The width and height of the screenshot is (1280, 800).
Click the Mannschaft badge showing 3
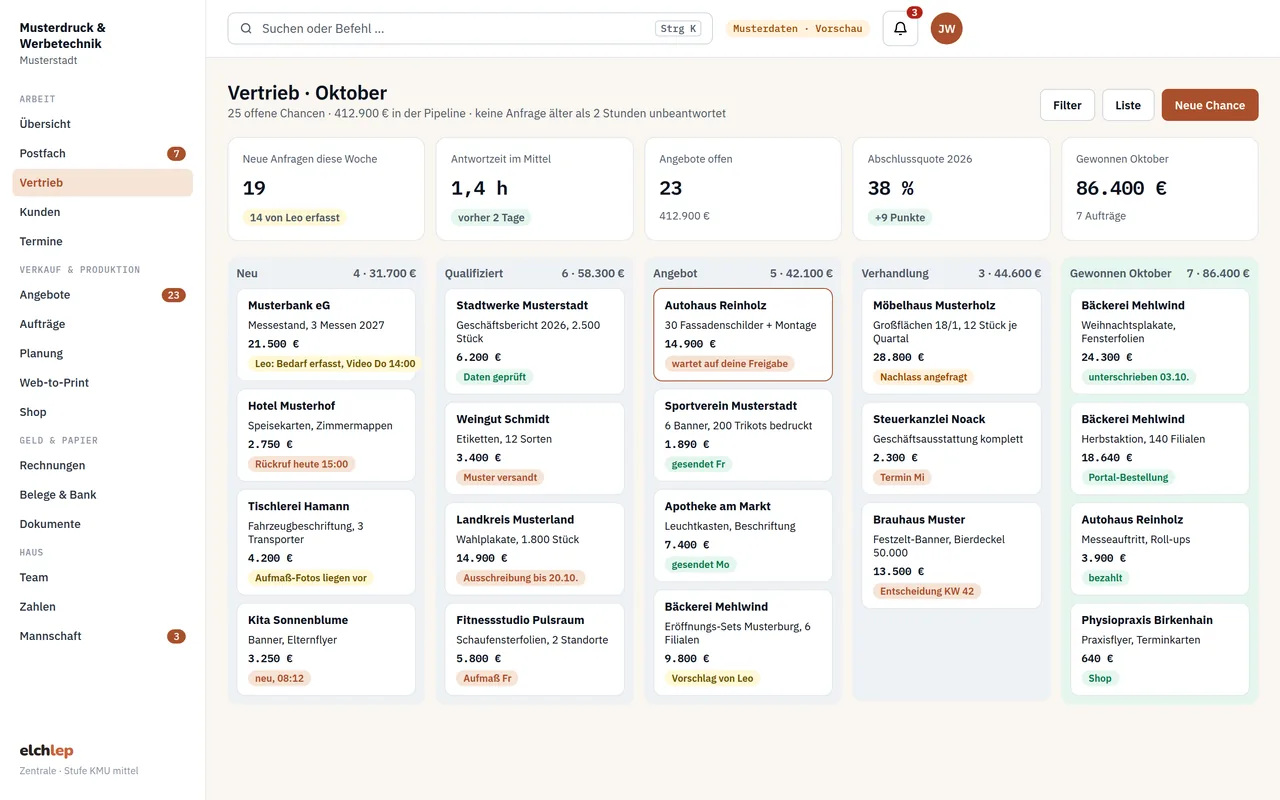tap(176, 636)
